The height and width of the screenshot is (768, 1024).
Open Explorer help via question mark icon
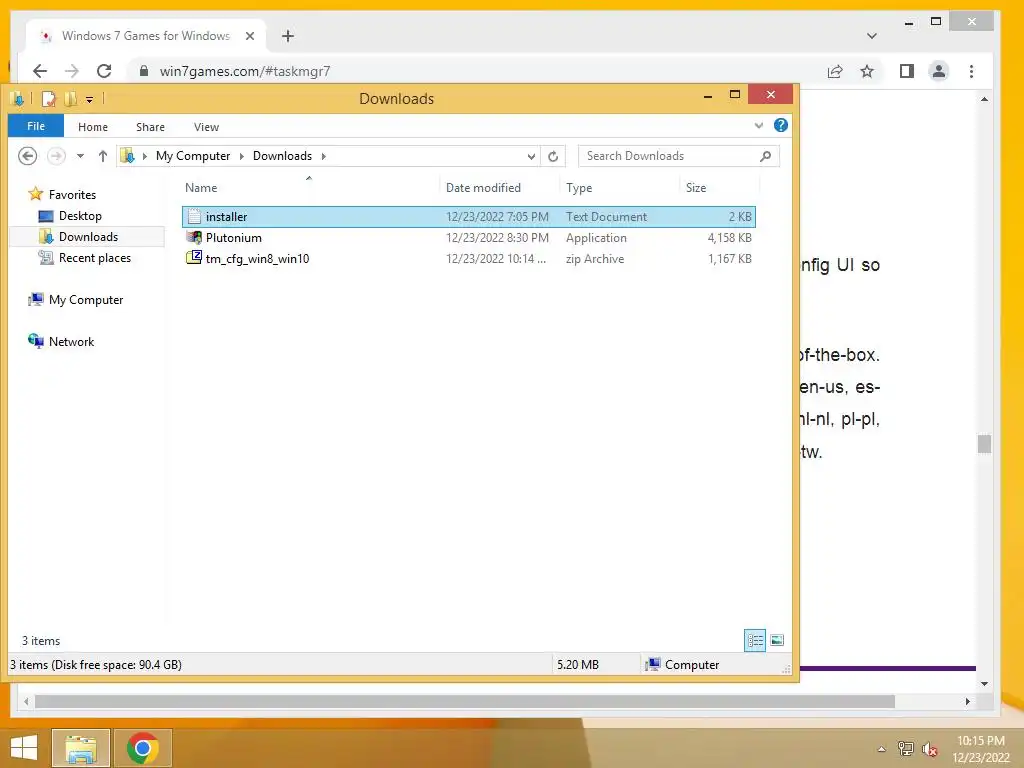(780, 125)
